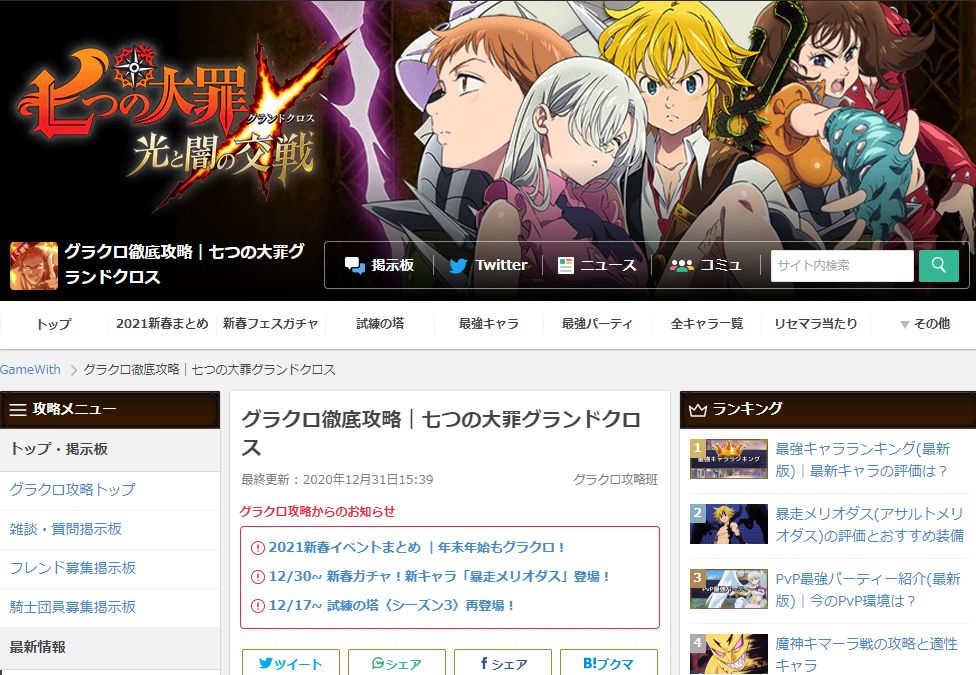Screen dimensions: 976x675
Task: Select the リセマラ当たり navigation tab
Action: coord(815,324)
